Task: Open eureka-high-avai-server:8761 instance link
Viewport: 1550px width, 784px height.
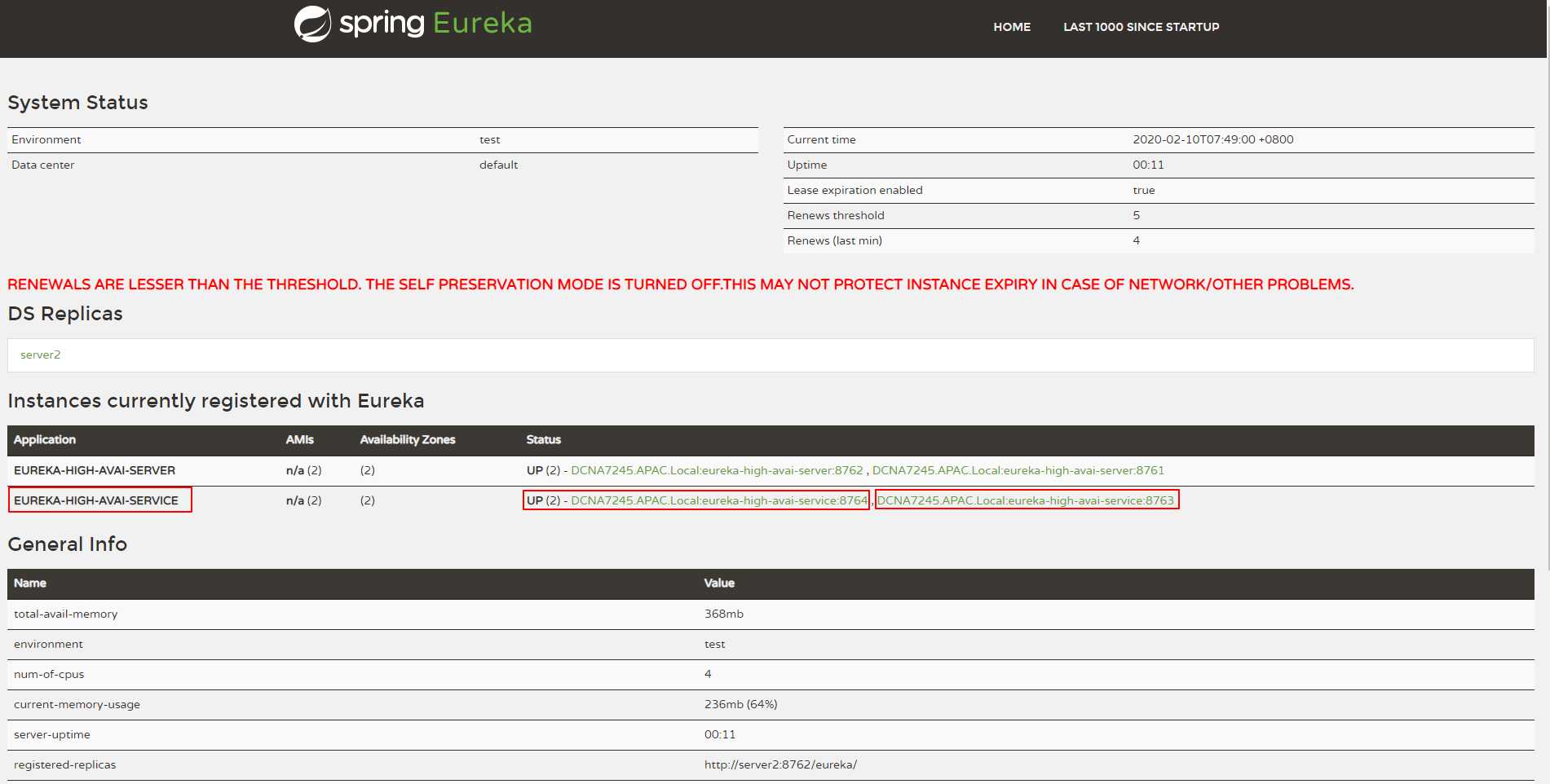Action: click(x=1018, y=470)
